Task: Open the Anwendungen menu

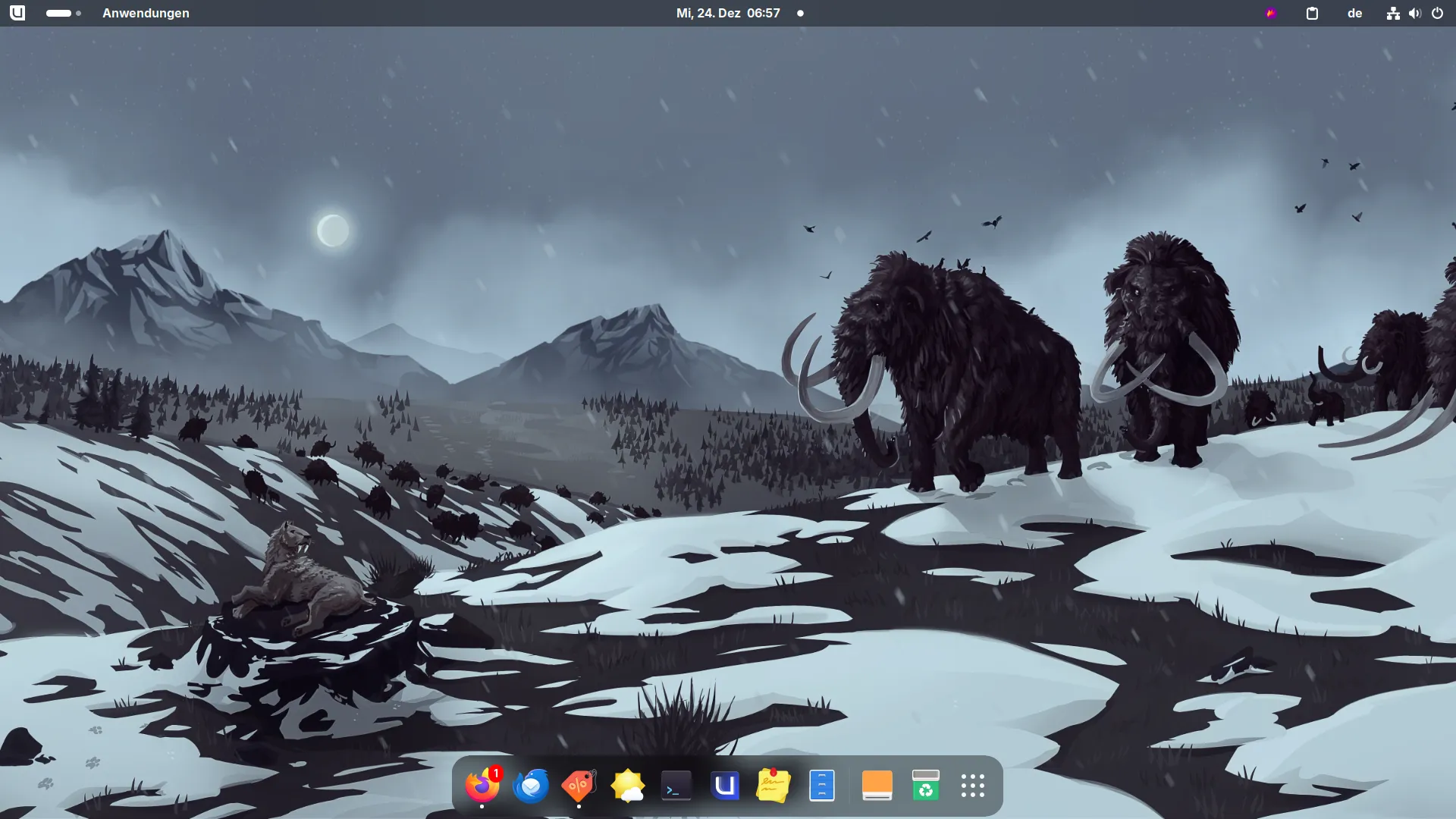Action: [x=146, y=13]
